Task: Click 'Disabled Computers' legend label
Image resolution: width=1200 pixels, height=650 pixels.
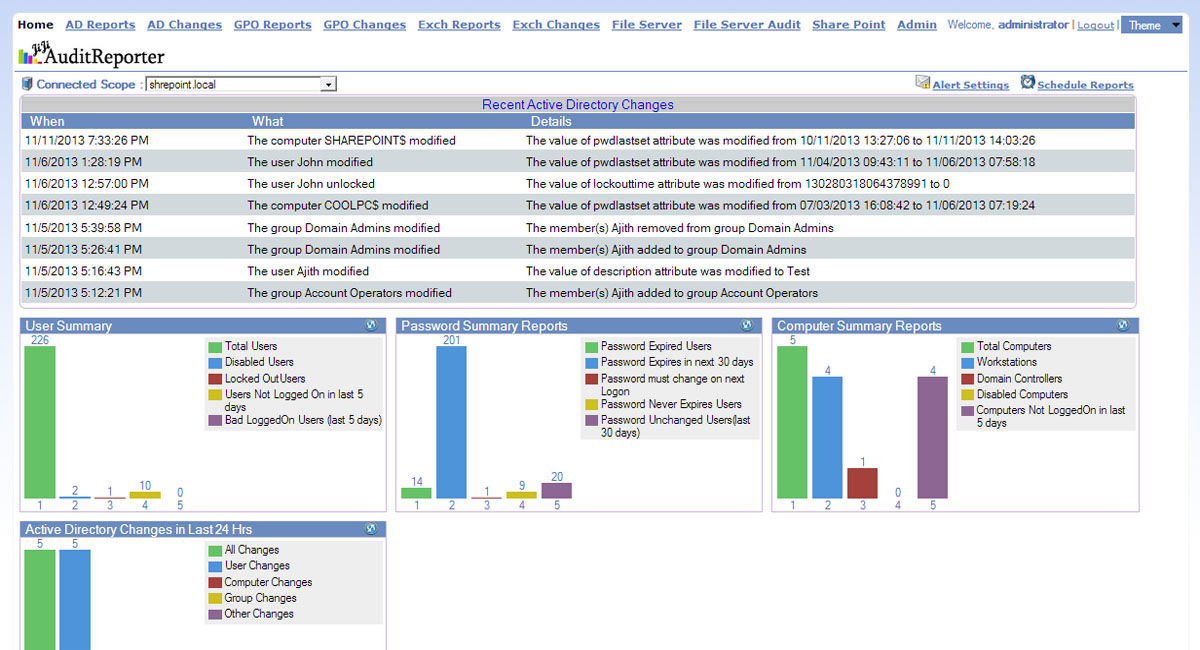Action: tap(1022, 395)
